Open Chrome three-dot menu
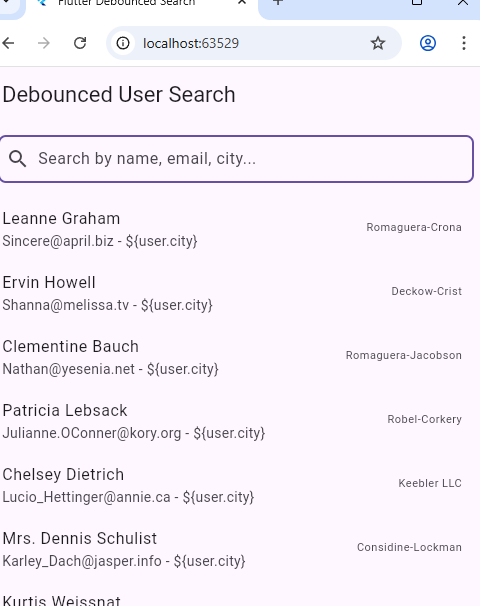480x606 pixels. (464, 43)
